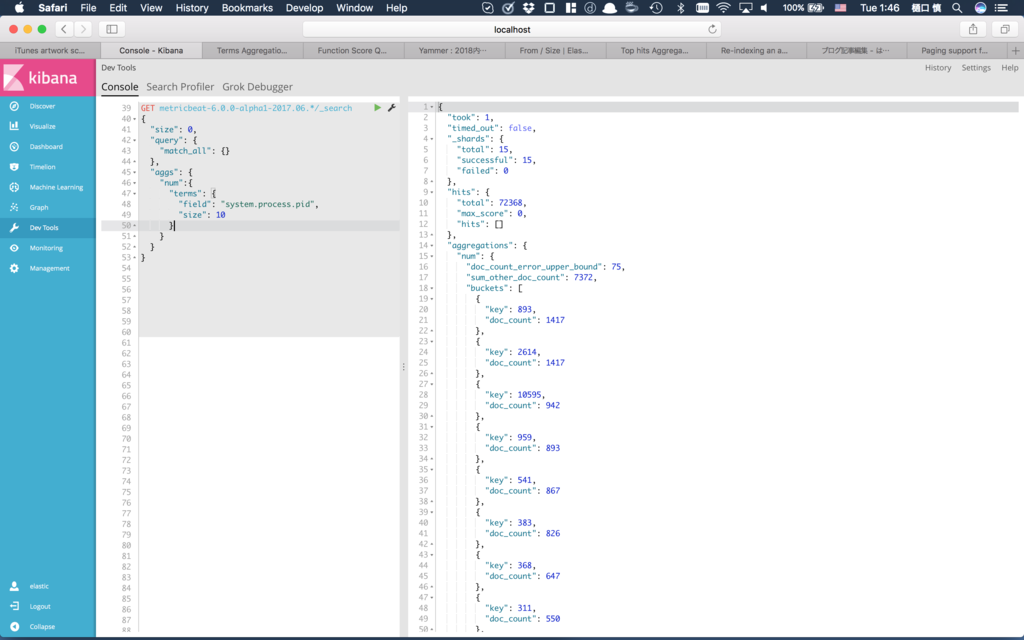Open Spotlight search in menu bar
This screenshot has height=640, width=1024.
[957, 8]
